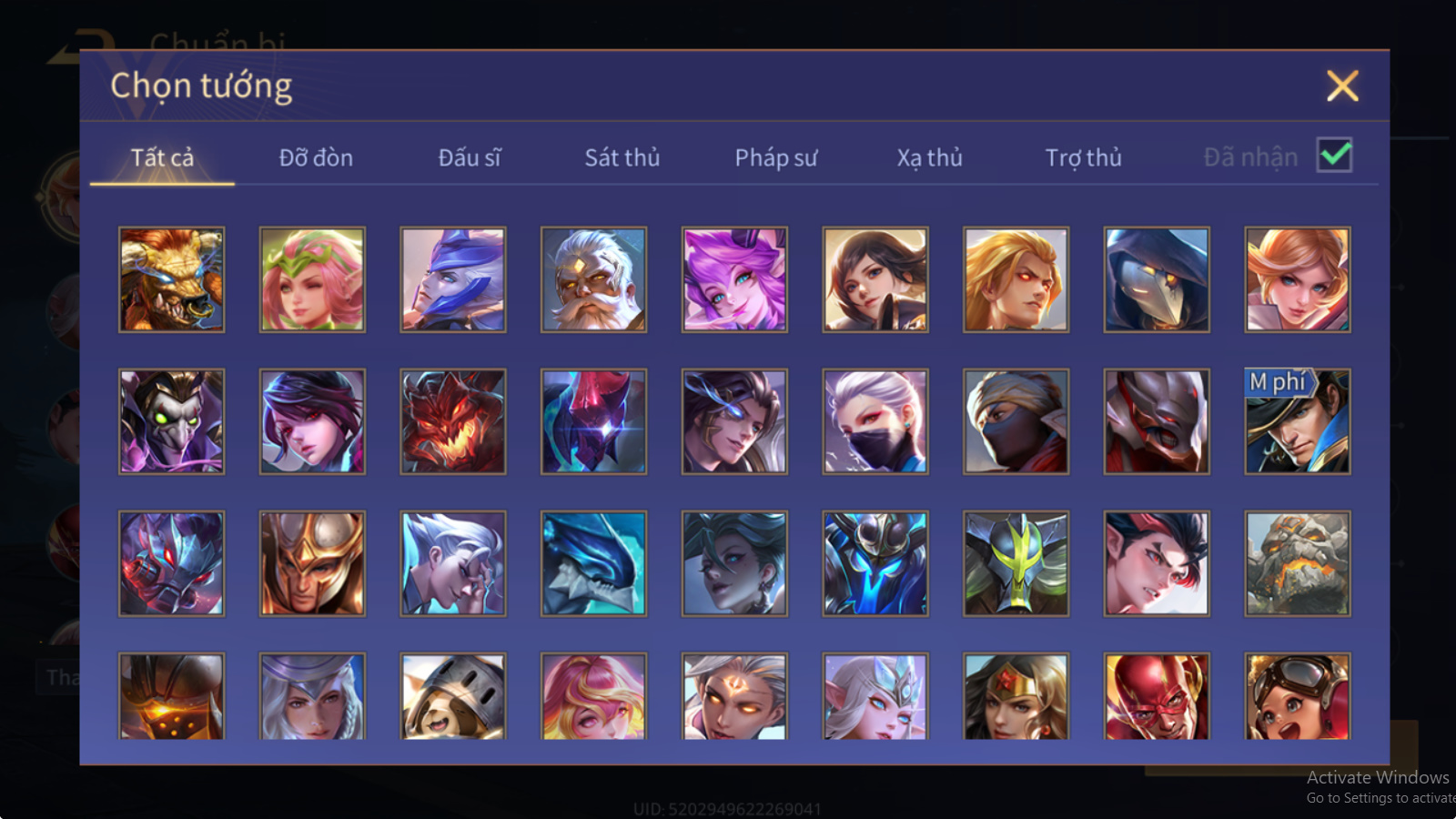Switch to the 'Đỡ đòn' tab
Screen dimensions: 1456x819
pos(316,157)
